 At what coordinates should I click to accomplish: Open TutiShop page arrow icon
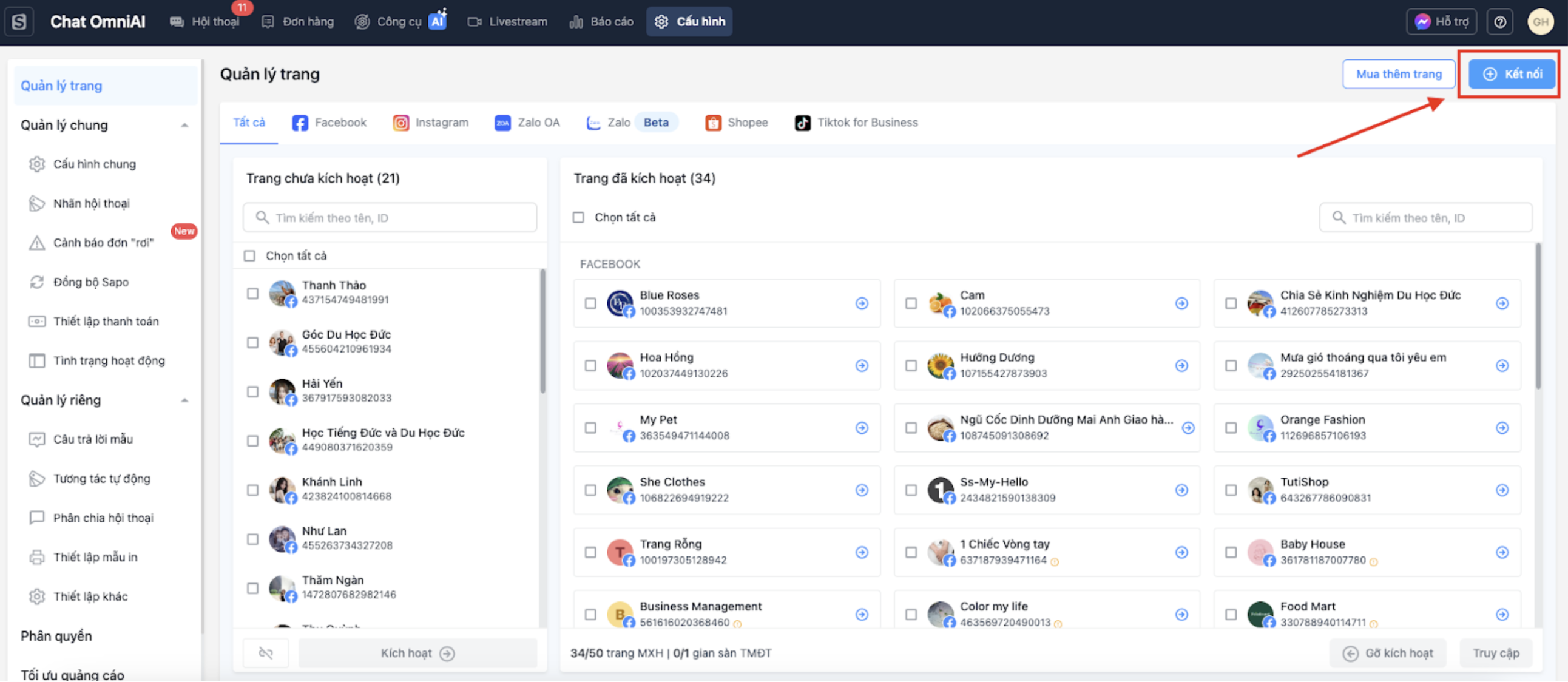pyautogui.click(x=1502, y=490)
